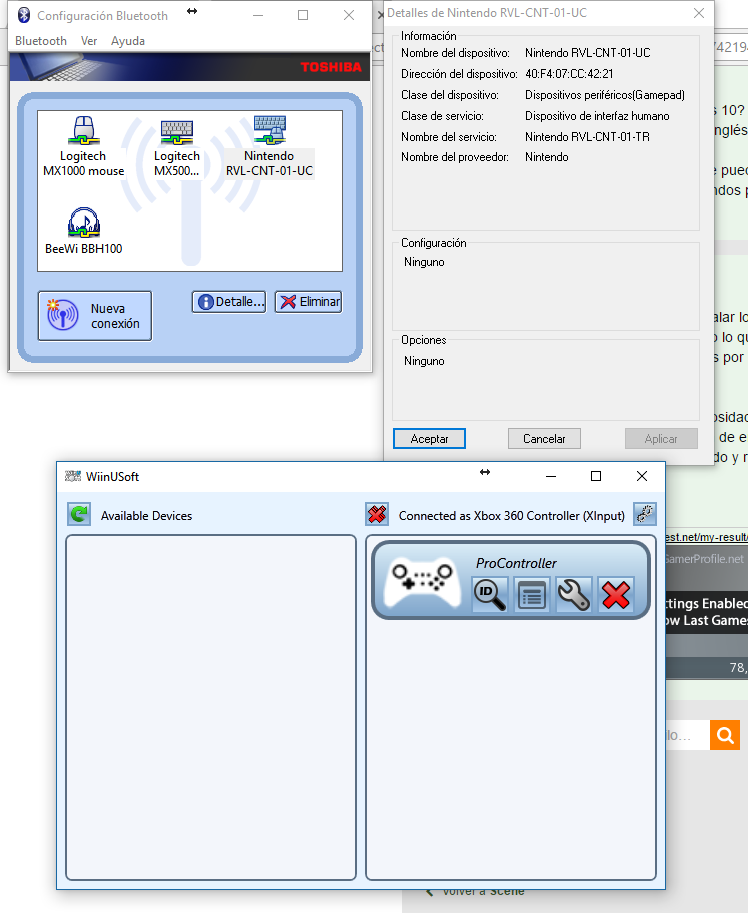Viewport: 748px width, 913px height.
Task: Click the TOSHIBA logo banner
Action: (x=331, y=67)
